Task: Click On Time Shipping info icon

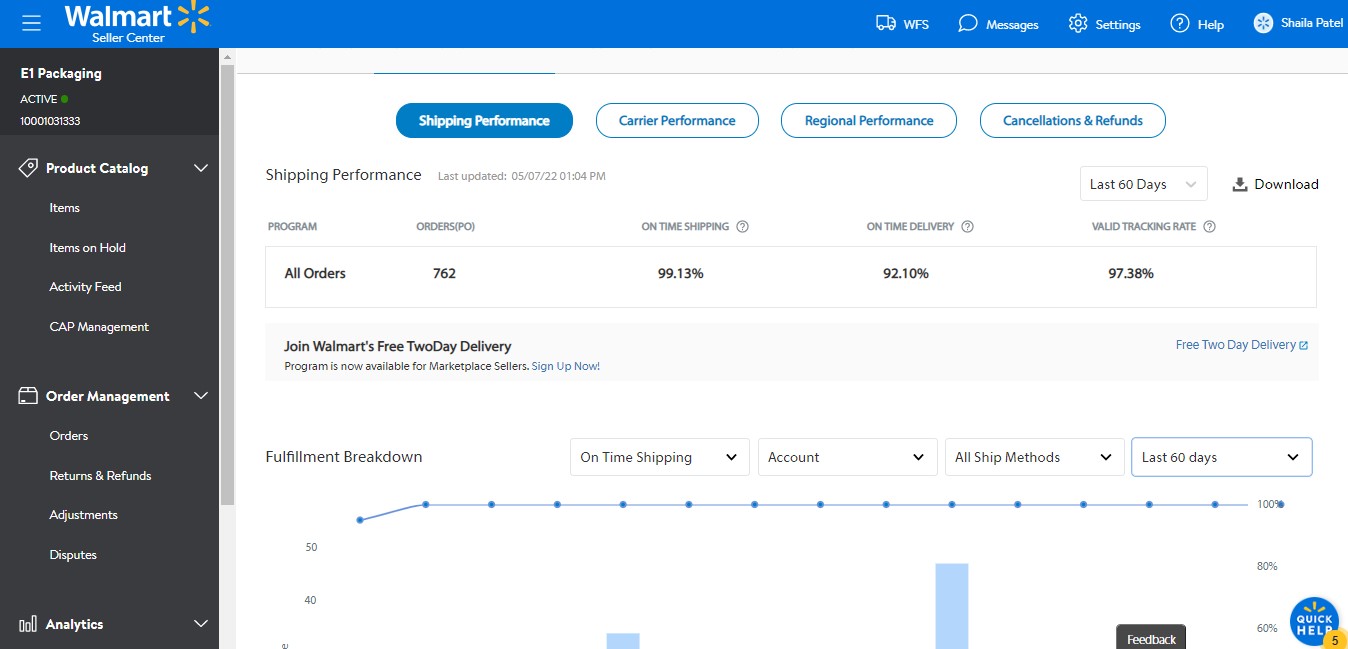Action: point(742,227)
